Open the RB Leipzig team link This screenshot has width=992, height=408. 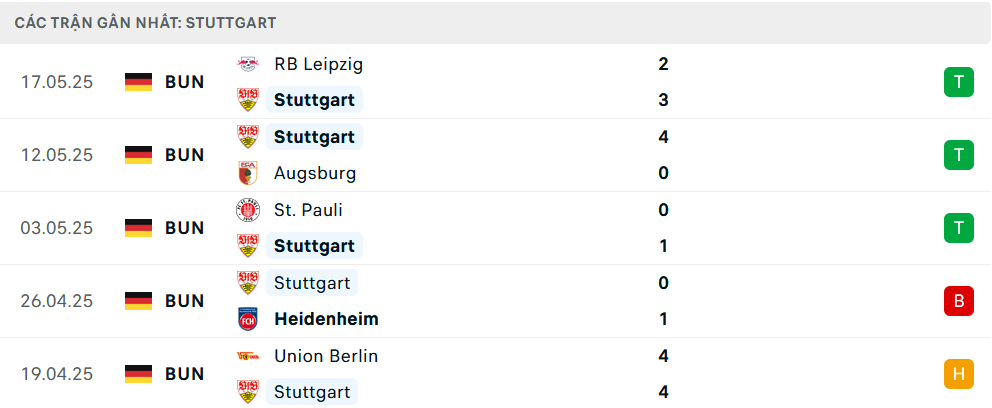(318, 64)
